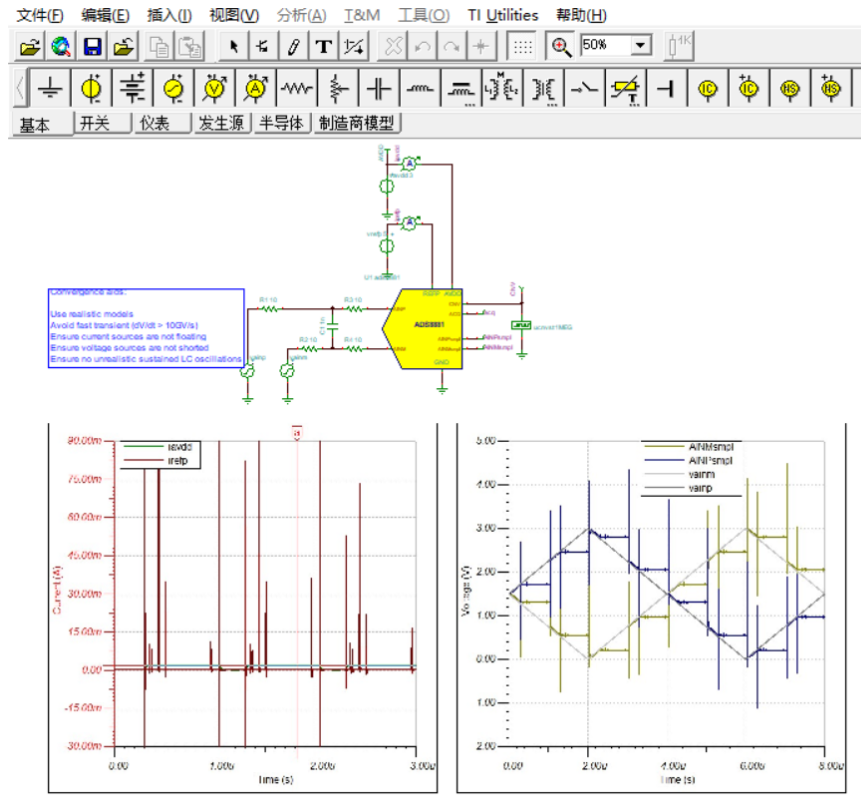
Task: Insert a resistor component
Action: [x=297, y=89]
